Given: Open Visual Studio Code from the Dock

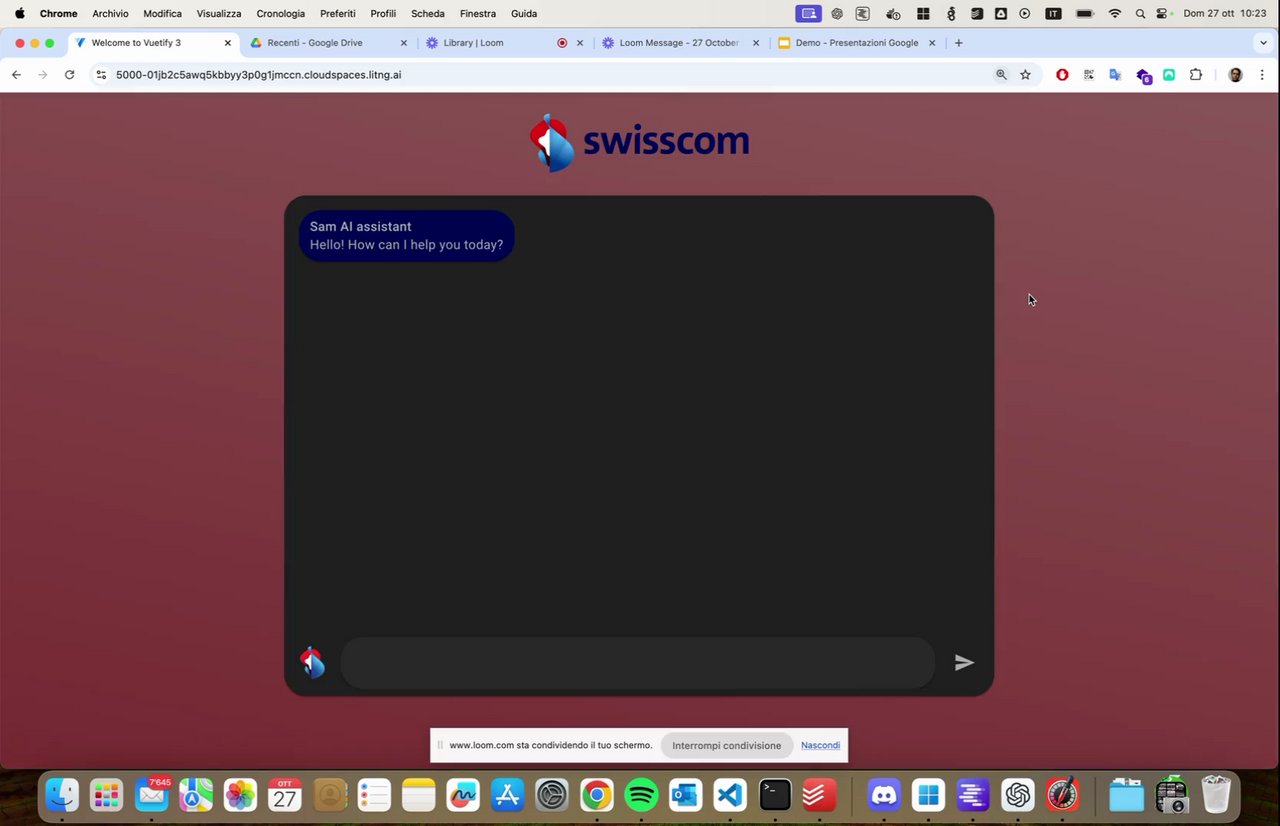Looking at the screenshot, I should pyautogui.click(x=730, y=796).
